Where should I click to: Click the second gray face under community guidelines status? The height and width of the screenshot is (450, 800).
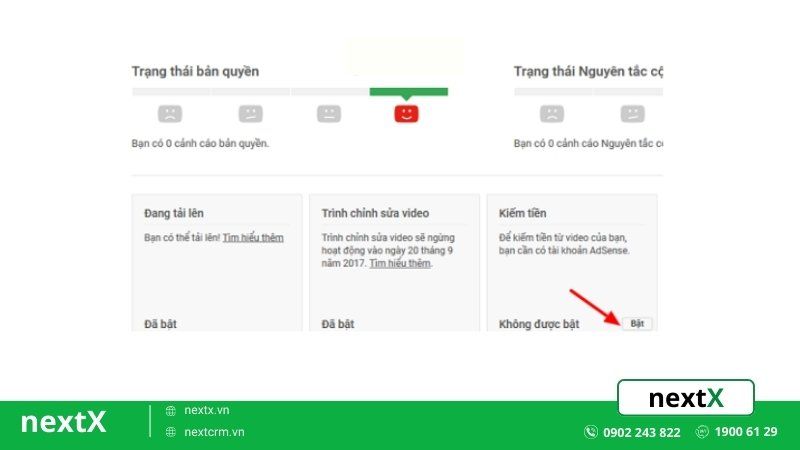coord(633,113)
